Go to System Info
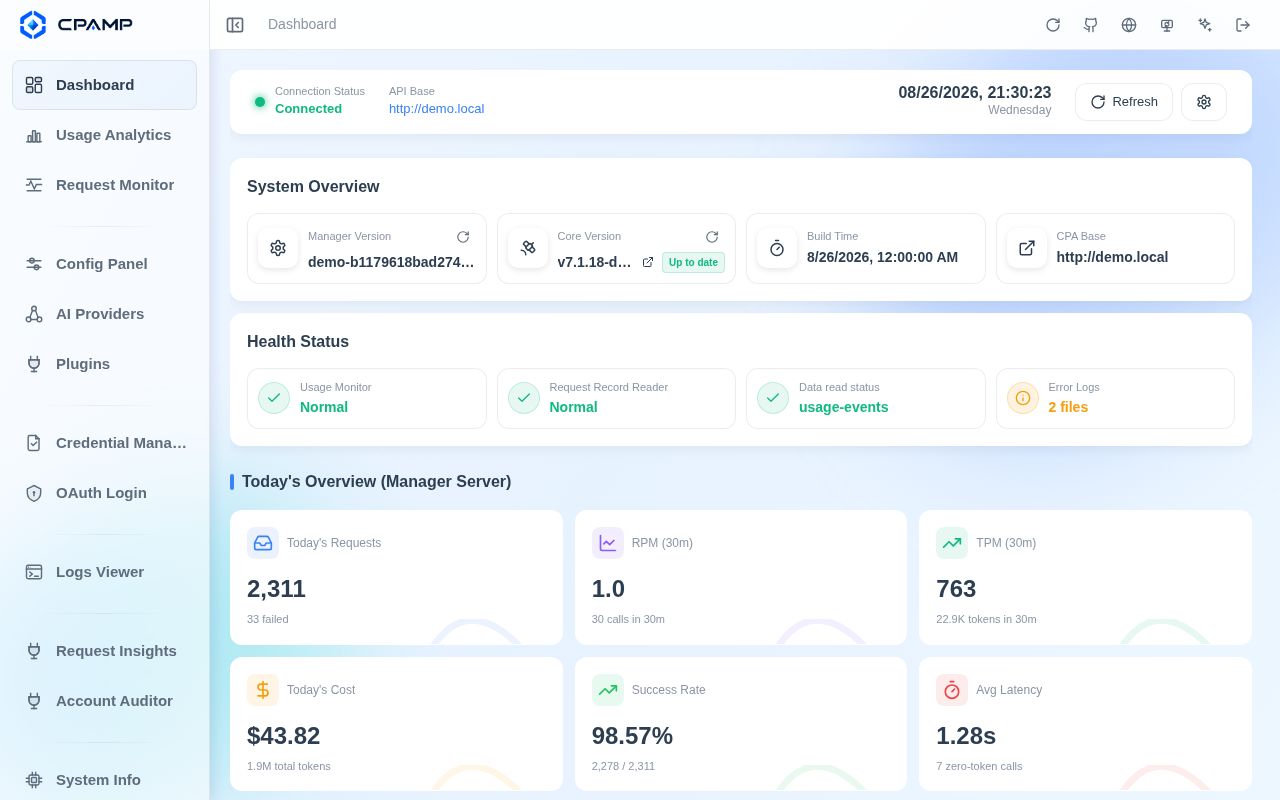Viewport: 1280px width, 800px height. click(x=104, y=780)
